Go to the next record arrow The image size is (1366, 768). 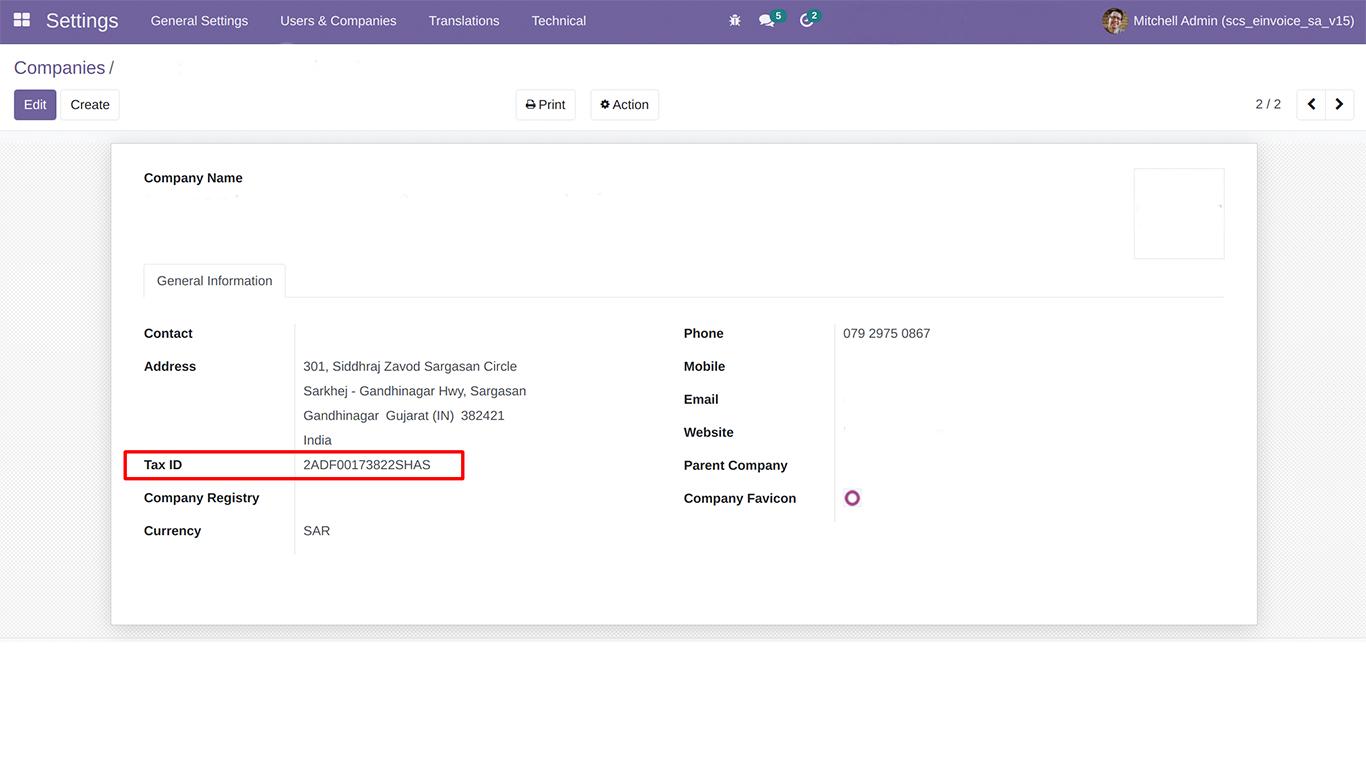click(1339, 104)
